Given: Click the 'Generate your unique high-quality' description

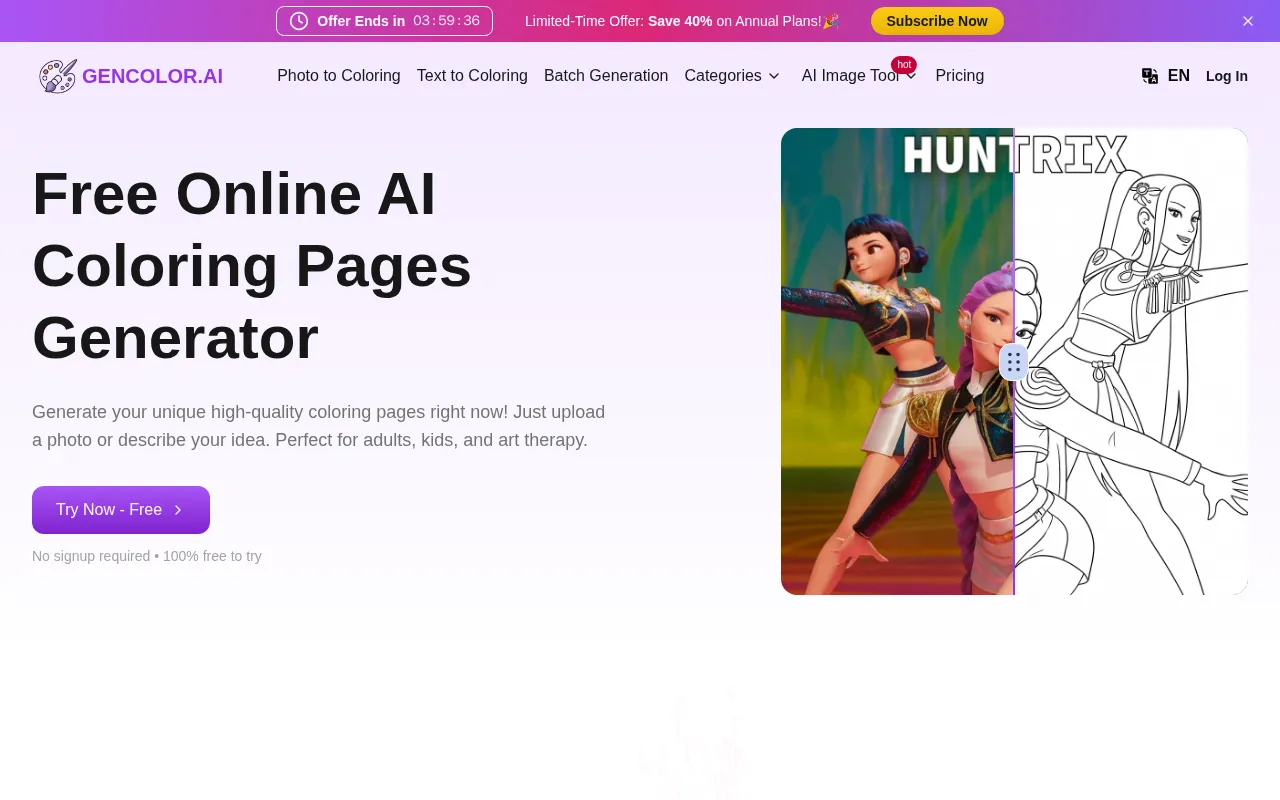Looking at the screenshot, I should click(x=319, y=426).
